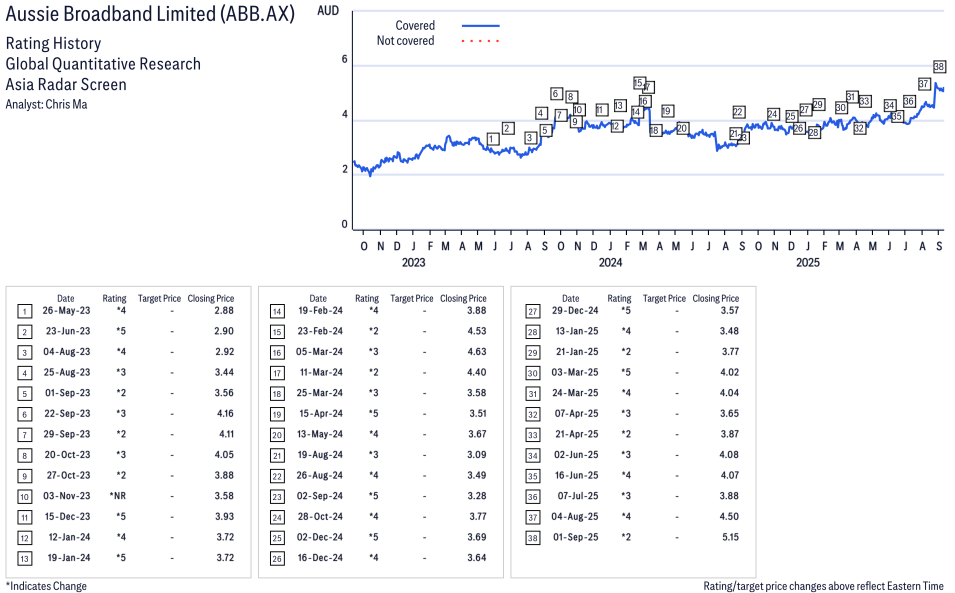The width and height of the screenshot is (955, 593).
Task: Select the Eastern Time footnote text
Action: [x=823, y=586]
